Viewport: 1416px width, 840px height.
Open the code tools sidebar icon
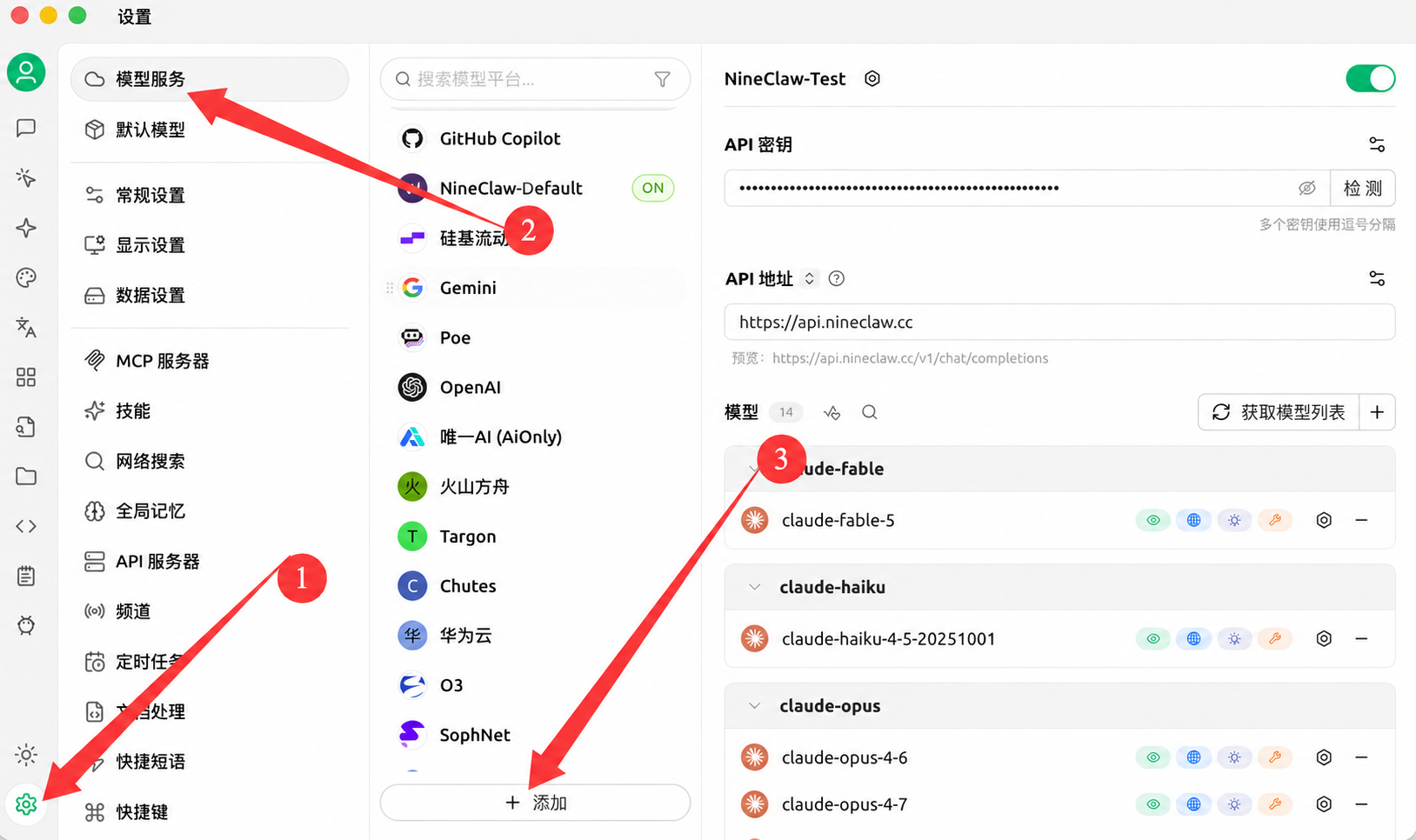pyautogui.click(x=26, y=526)
